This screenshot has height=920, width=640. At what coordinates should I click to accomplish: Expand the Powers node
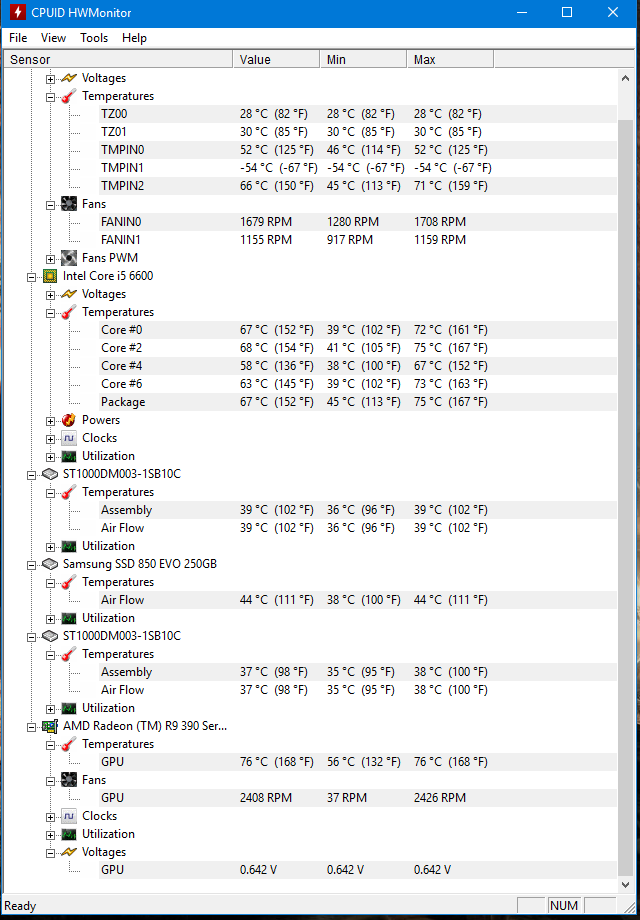50,421
